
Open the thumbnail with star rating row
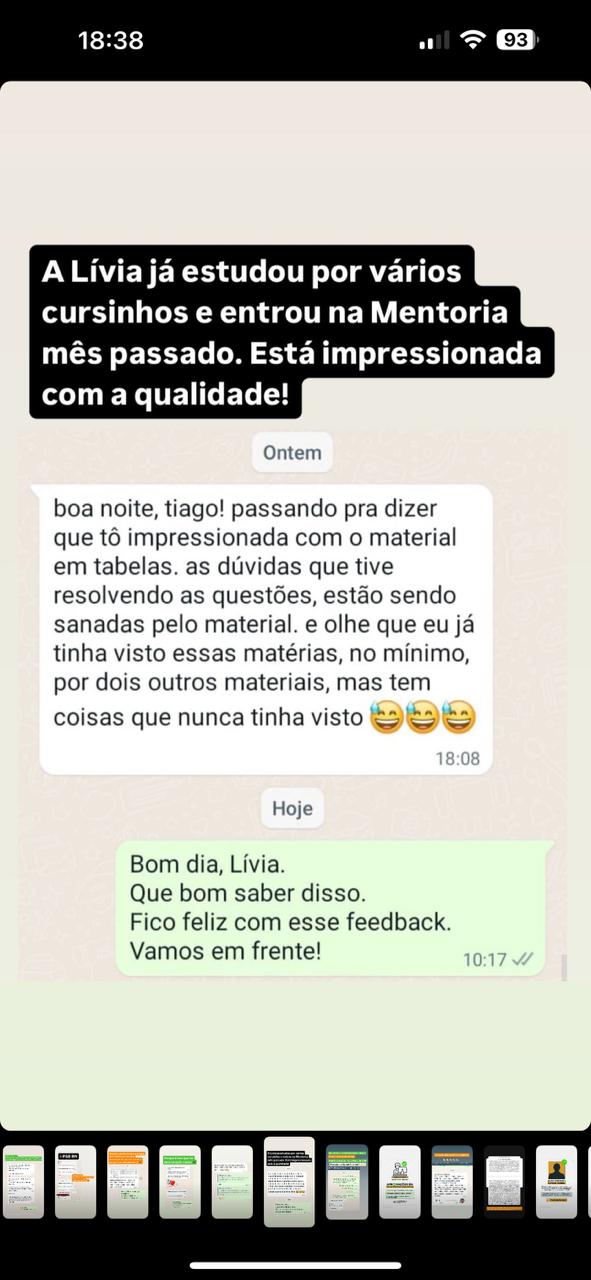(x=452, y=1182)
